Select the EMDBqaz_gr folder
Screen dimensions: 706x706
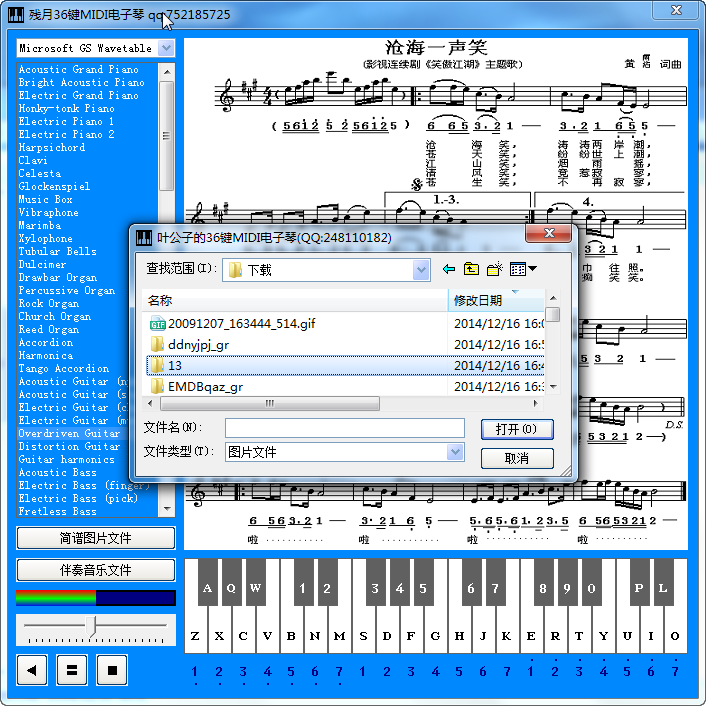(x=204, y=386)
